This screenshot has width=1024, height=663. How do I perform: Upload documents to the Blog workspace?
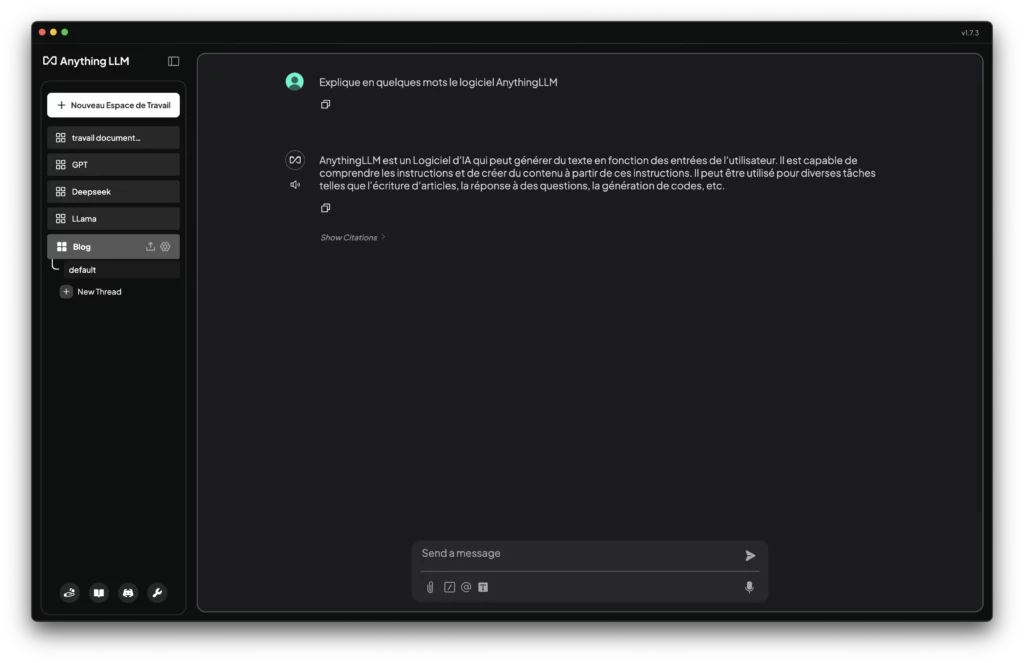(150, 246)
